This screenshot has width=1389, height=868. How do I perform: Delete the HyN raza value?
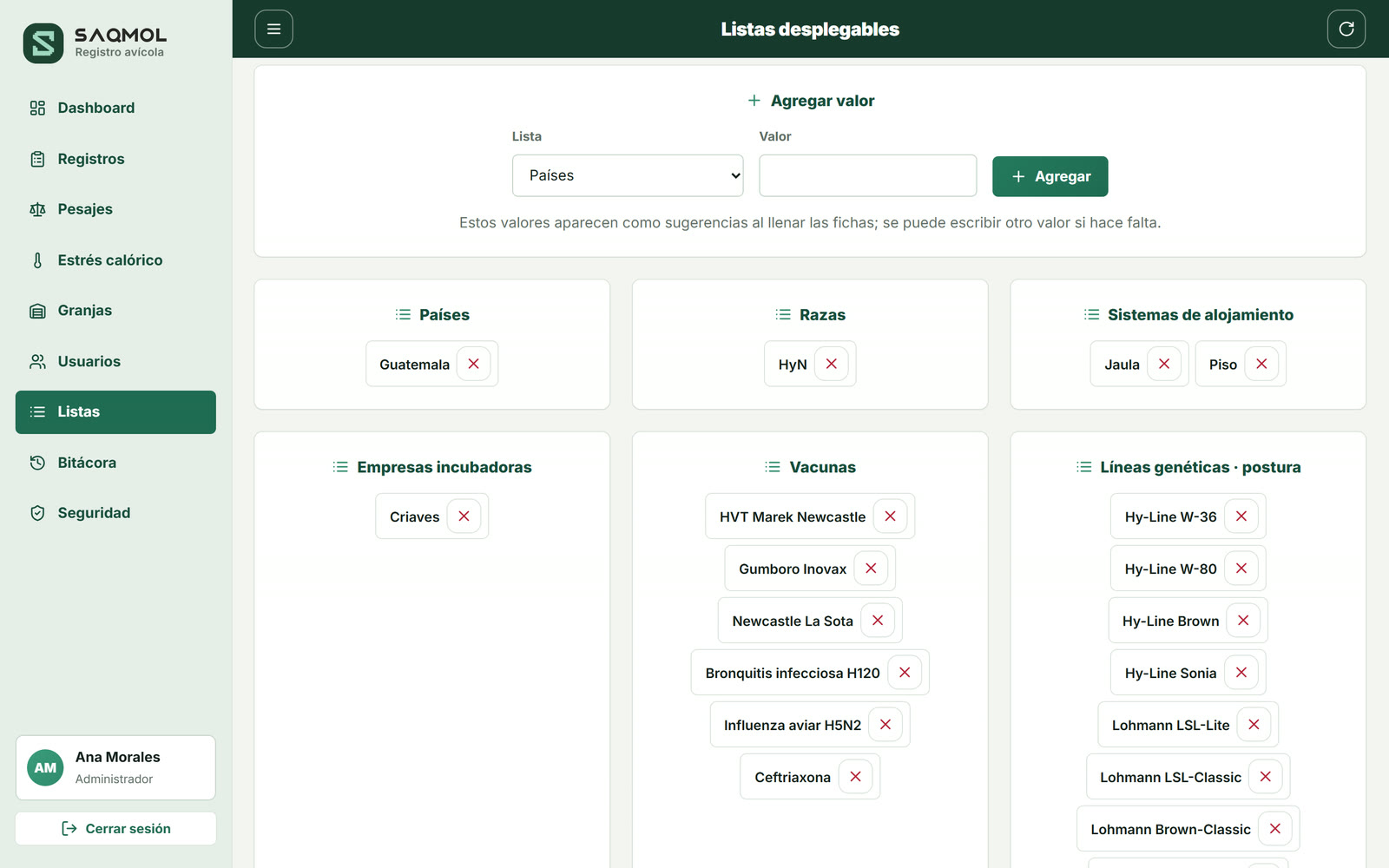pyautogui.click(x=831, y=364)
